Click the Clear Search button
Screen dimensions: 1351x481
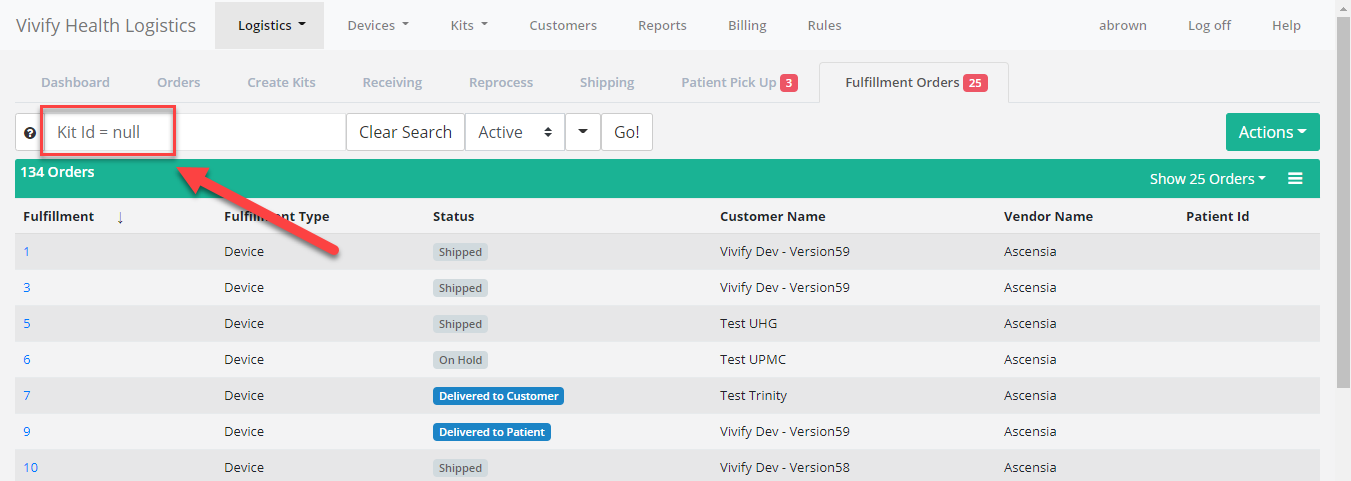[405, 132]
